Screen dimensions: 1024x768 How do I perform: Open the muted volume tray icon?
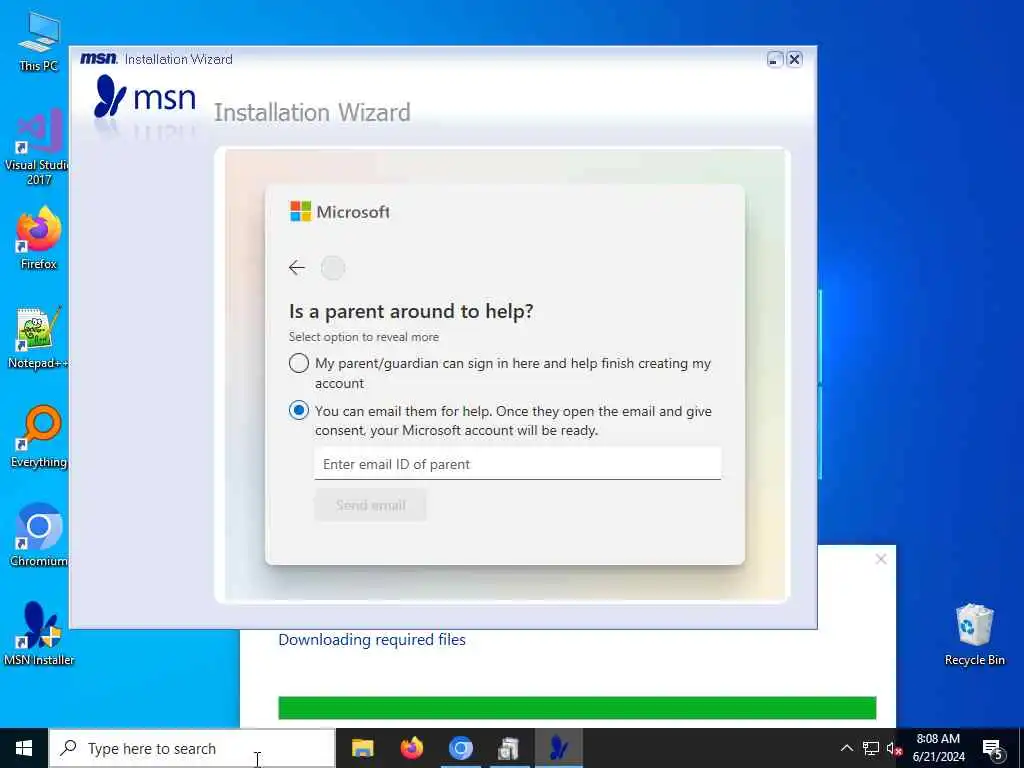pos(894,748)
